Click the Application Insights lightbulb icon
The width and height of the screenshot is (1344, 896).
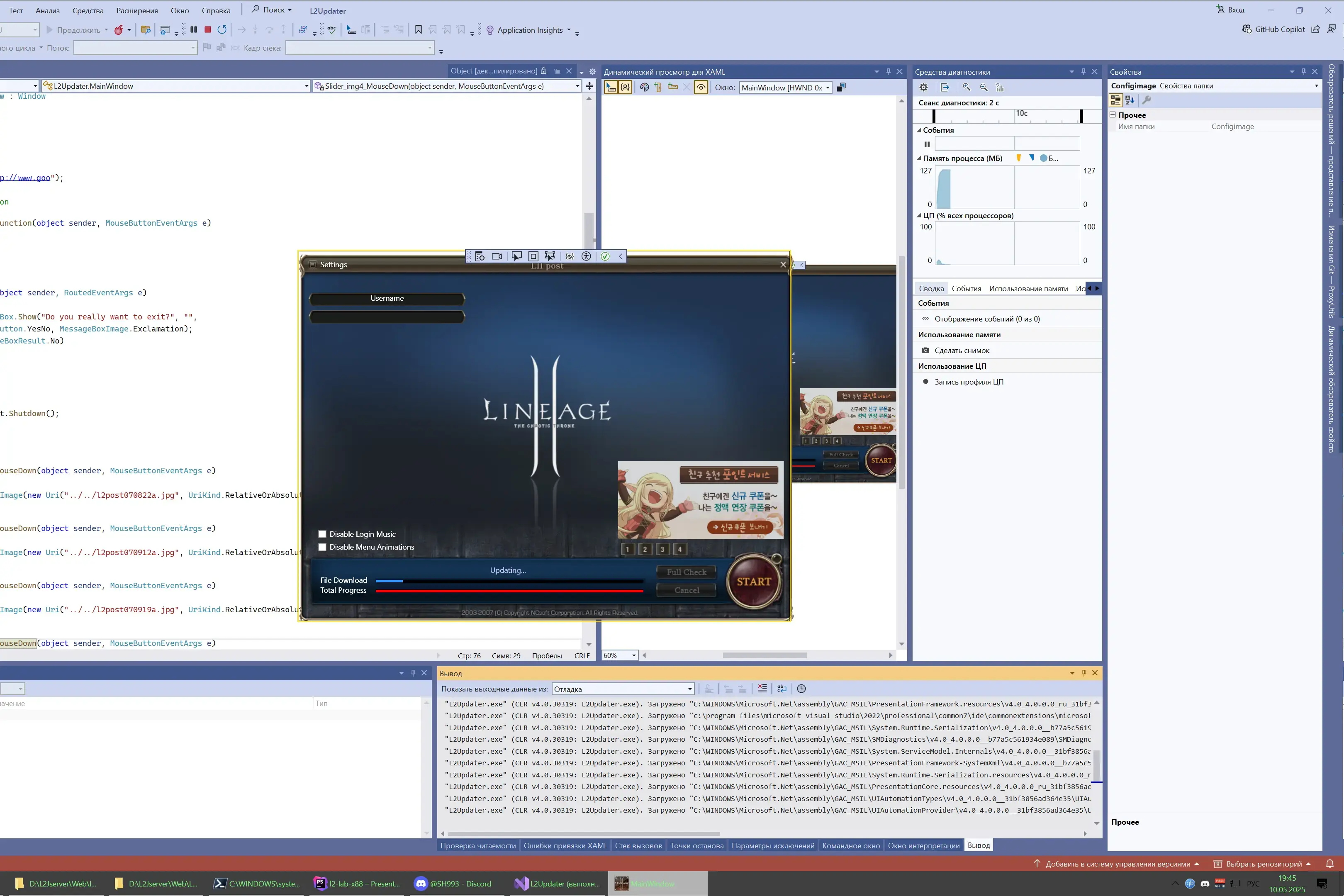click(x=490, y=30)
